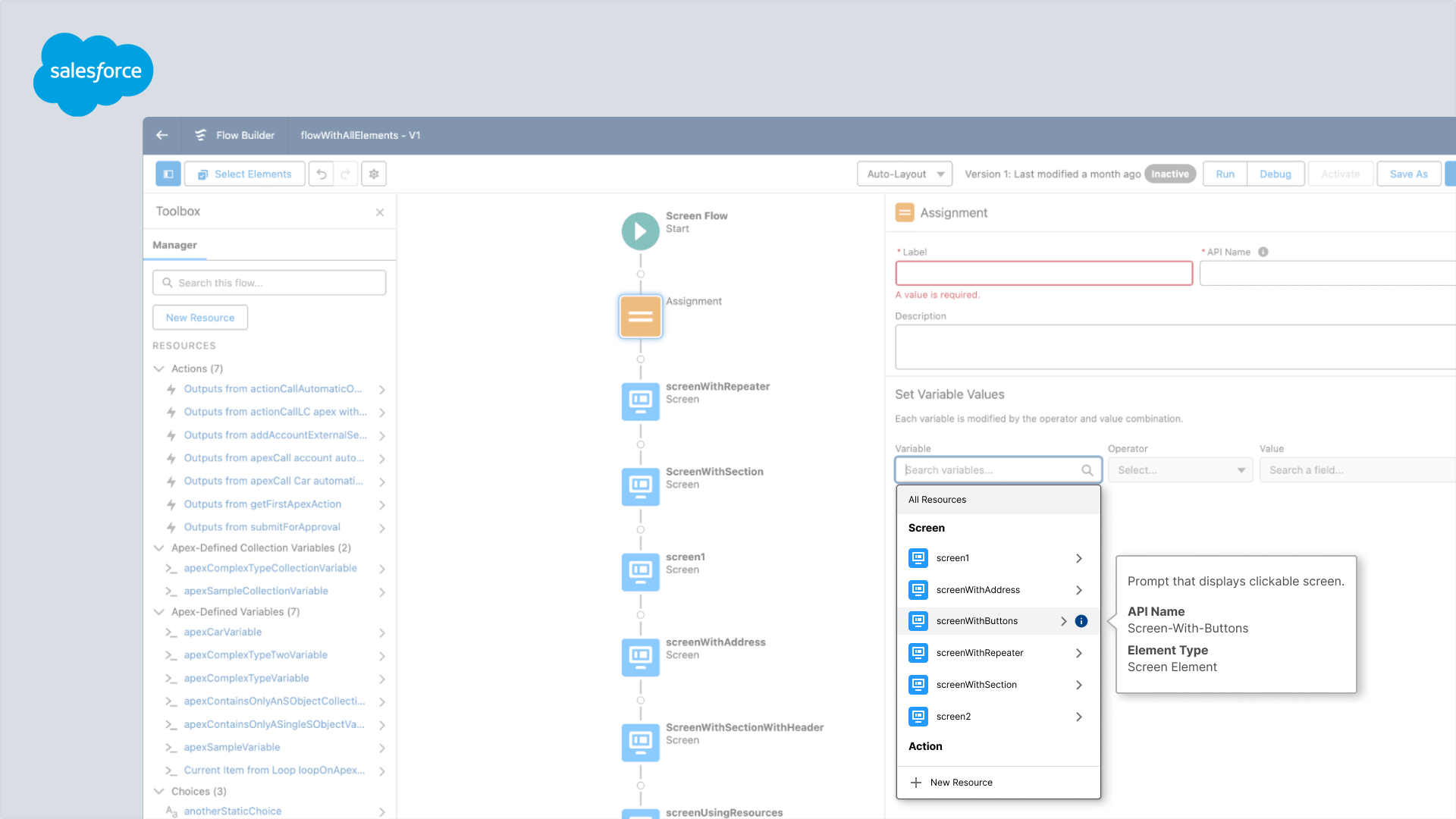This screenshot has width=1456, height=819.
Task: Click the API Name input field
Action: (1328, 273)
